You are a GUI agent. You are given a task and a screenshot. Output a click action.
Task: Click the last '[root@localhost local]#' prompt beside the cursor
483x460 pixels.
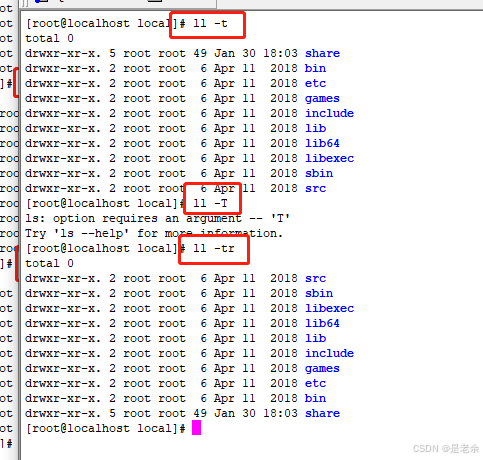(x=106, y=428)
